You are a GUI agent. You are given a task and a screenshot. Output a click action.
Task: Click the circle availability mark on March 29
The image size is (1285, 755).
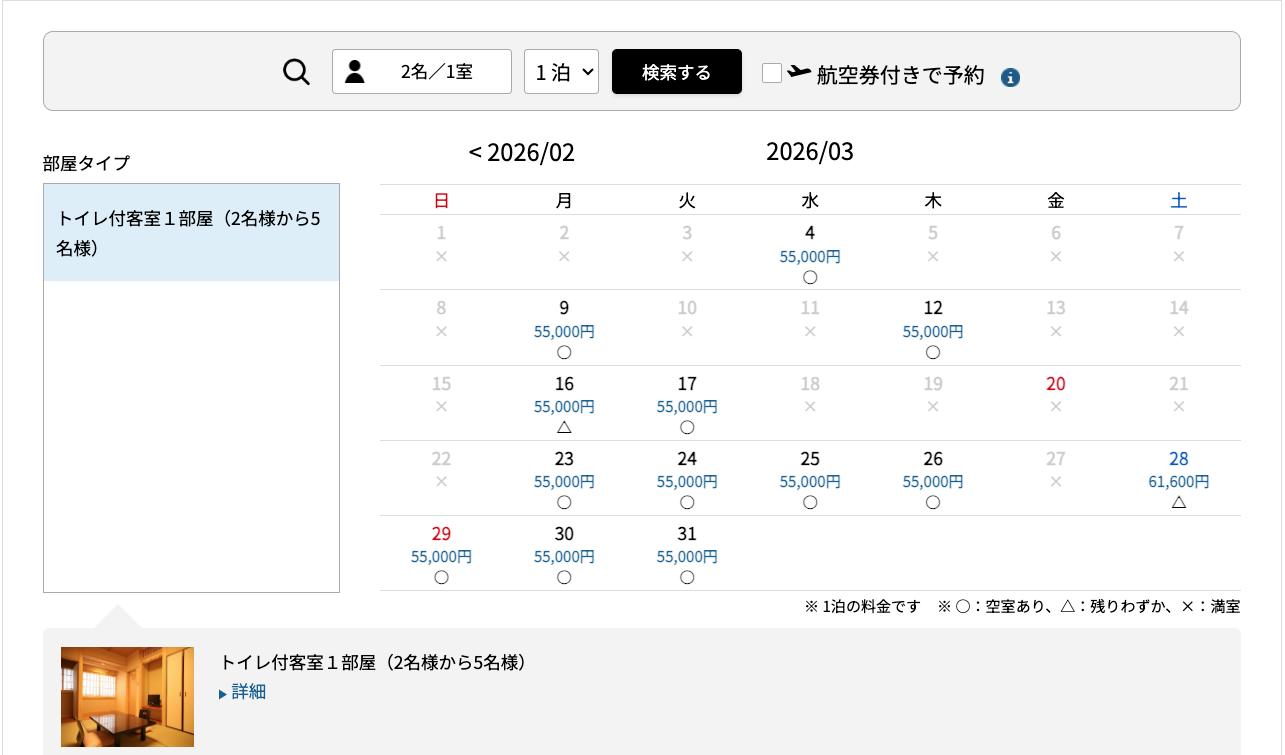[441, 577]
